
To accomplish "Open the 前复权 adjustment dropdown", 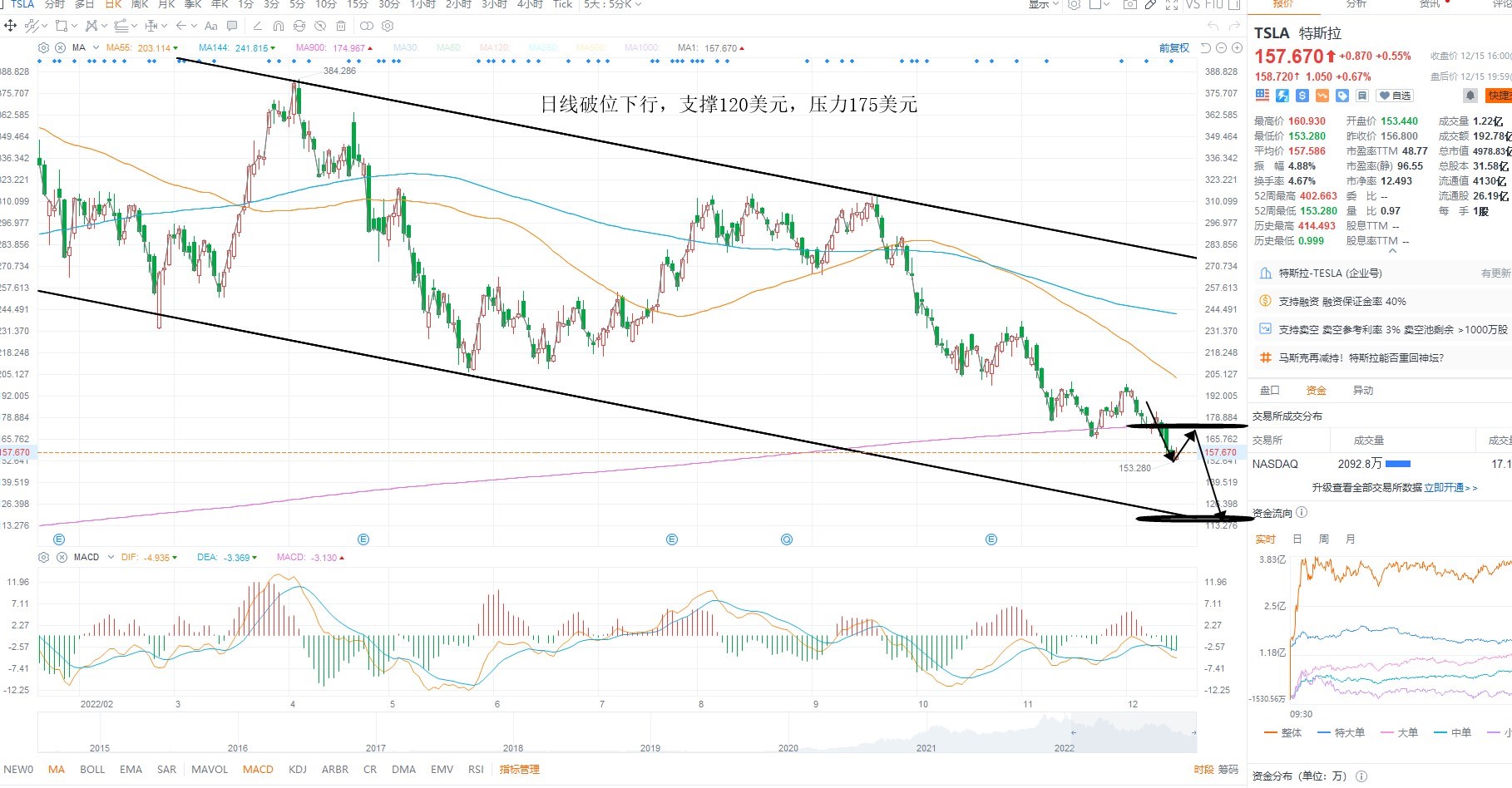I will (1174, 48).
